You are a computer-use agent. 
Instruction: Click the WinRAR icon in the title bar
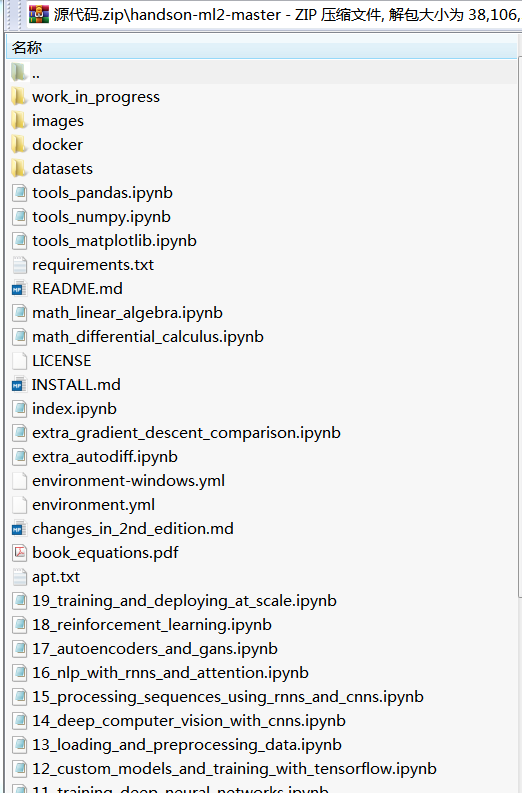click(x=39, y=14)
